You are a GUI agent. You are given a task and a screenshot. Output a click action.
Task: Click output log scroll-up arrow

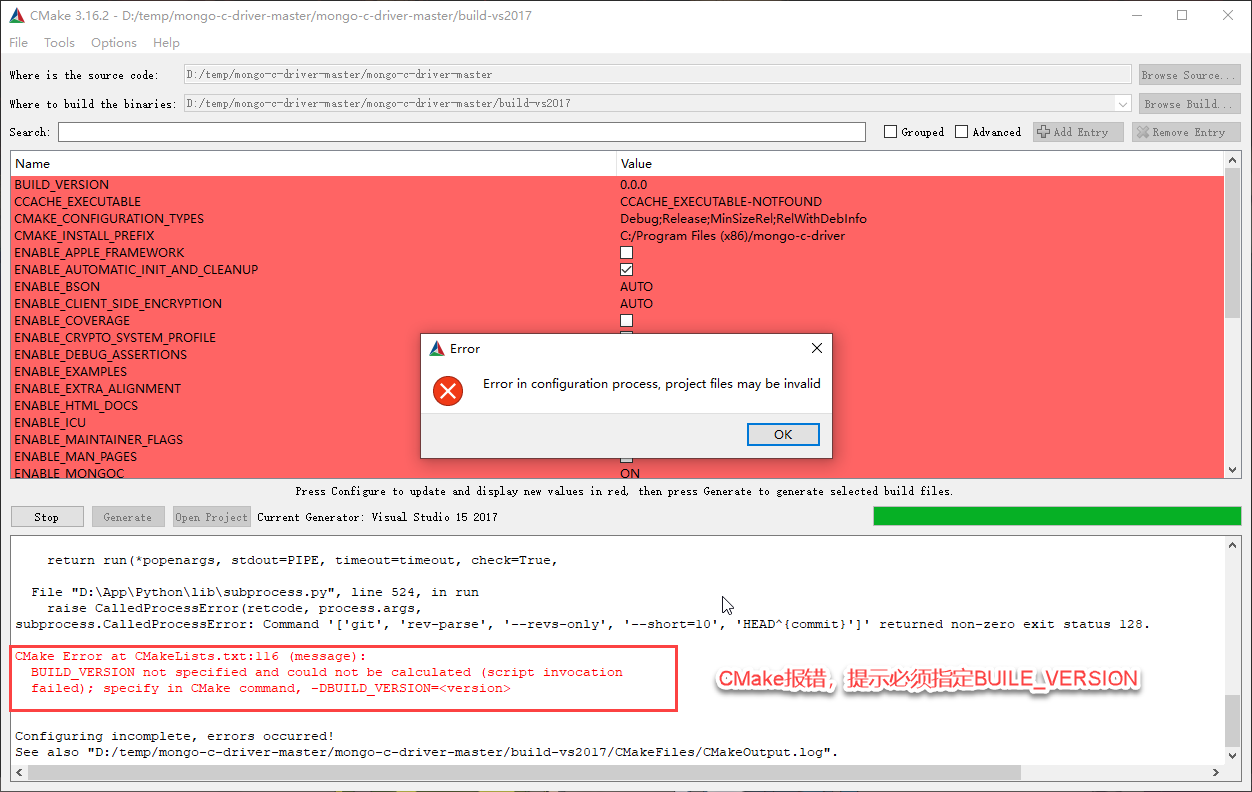(1232, 545)
